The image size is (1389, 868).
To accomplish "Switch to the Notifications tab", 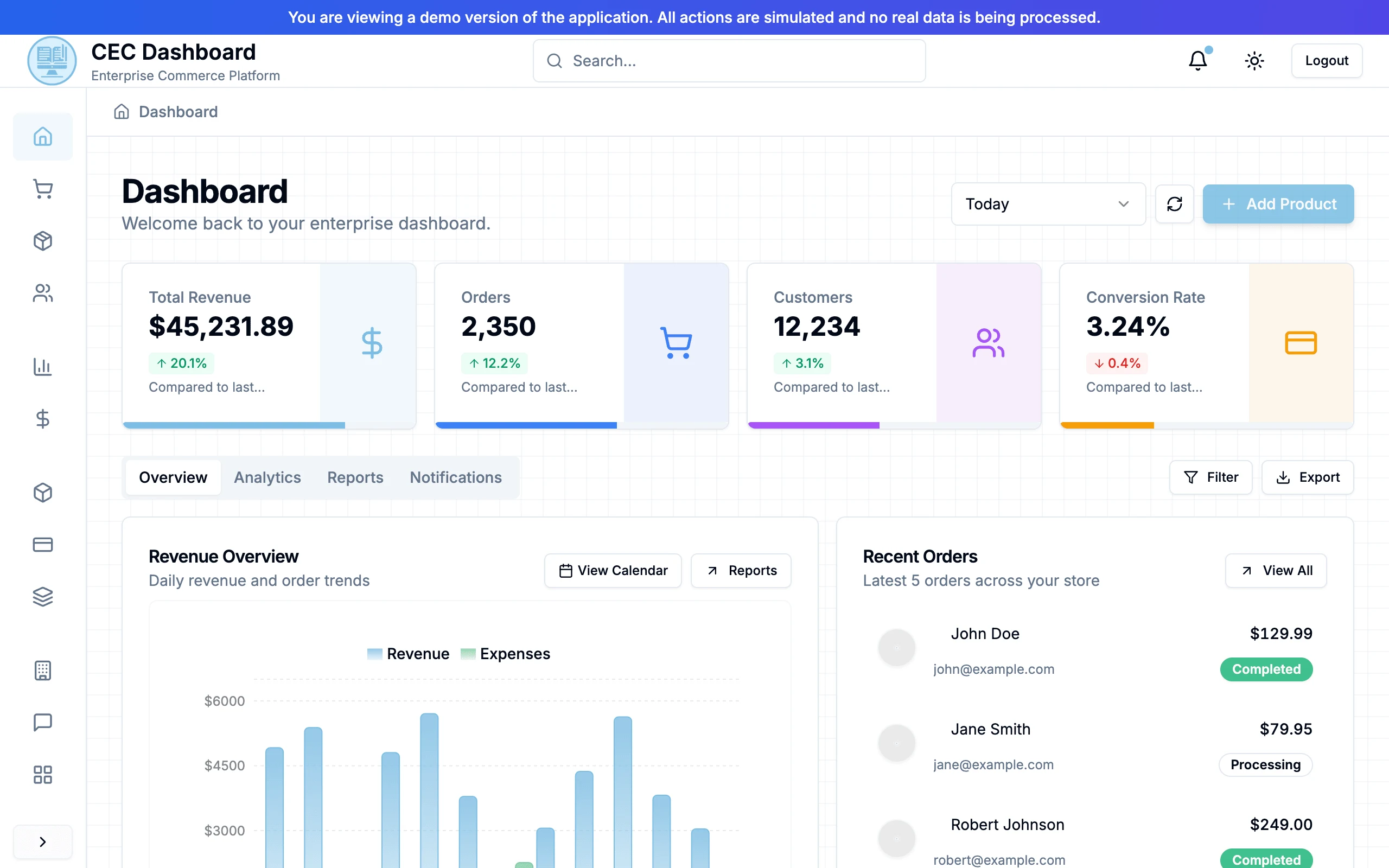I will 456,477.
